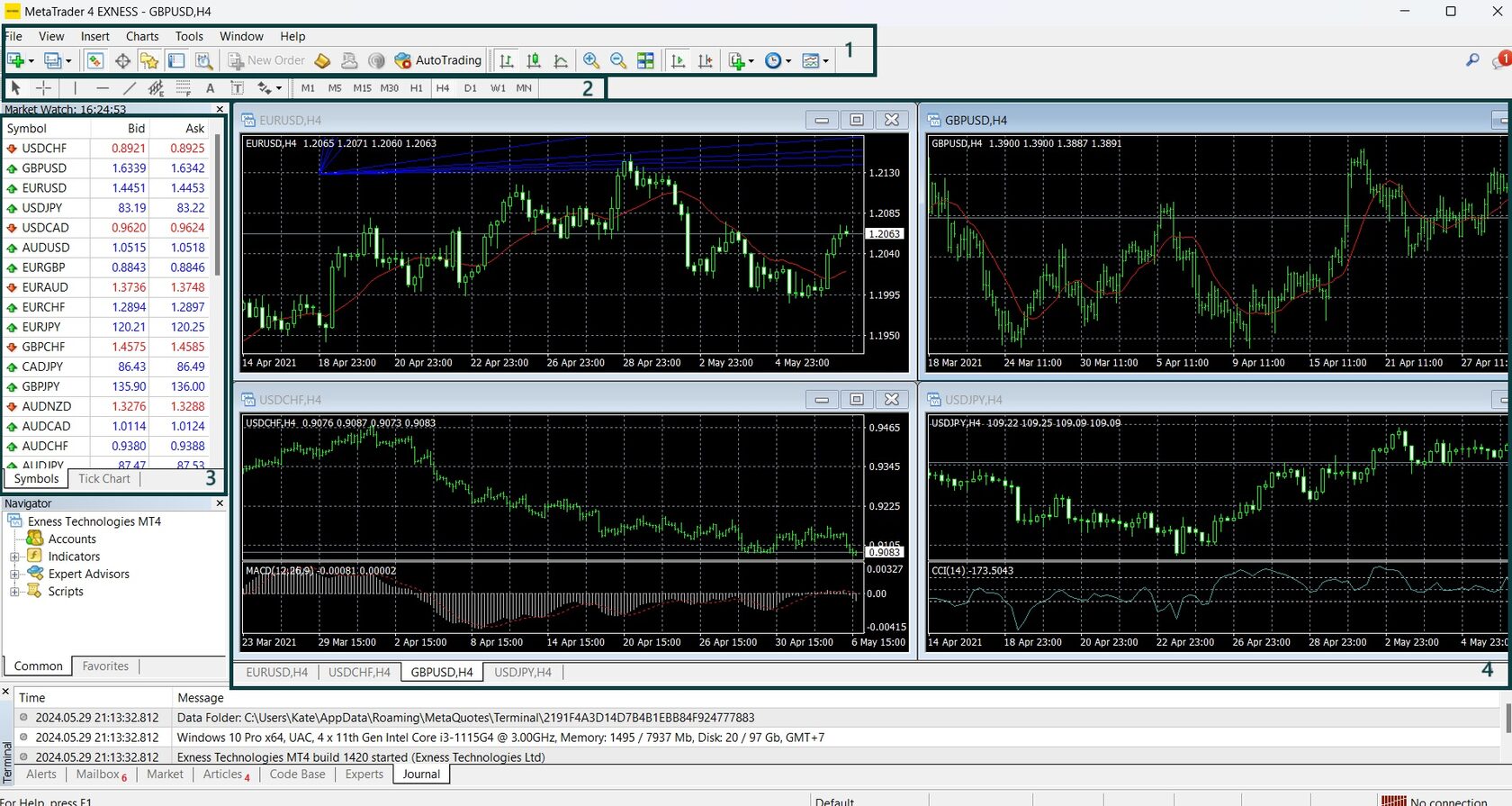Switch timeframe to H1
The height and width of the screenshot is (806, 1512).
416,88
